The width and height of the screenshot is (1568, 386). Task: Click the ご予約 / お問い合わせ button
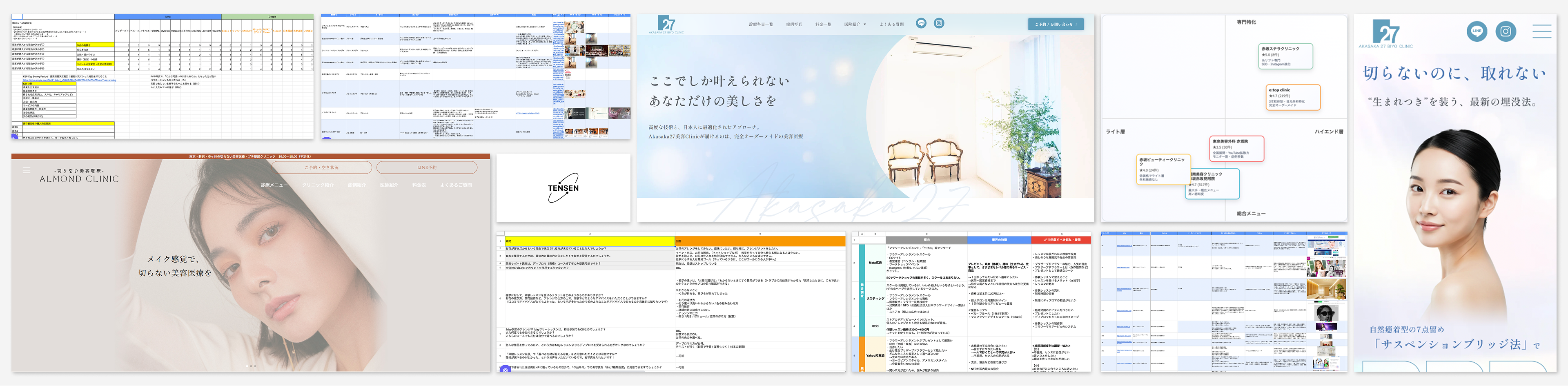(x=1056, y=25)
